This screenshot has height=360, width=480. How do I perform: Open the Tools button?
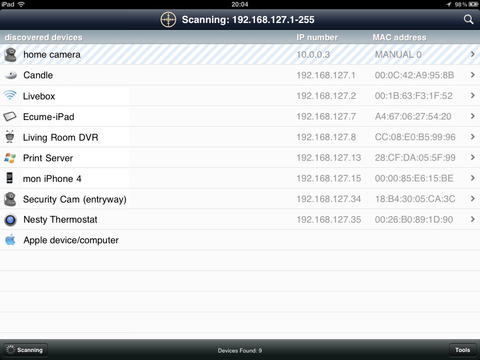(x=462, y=350)
